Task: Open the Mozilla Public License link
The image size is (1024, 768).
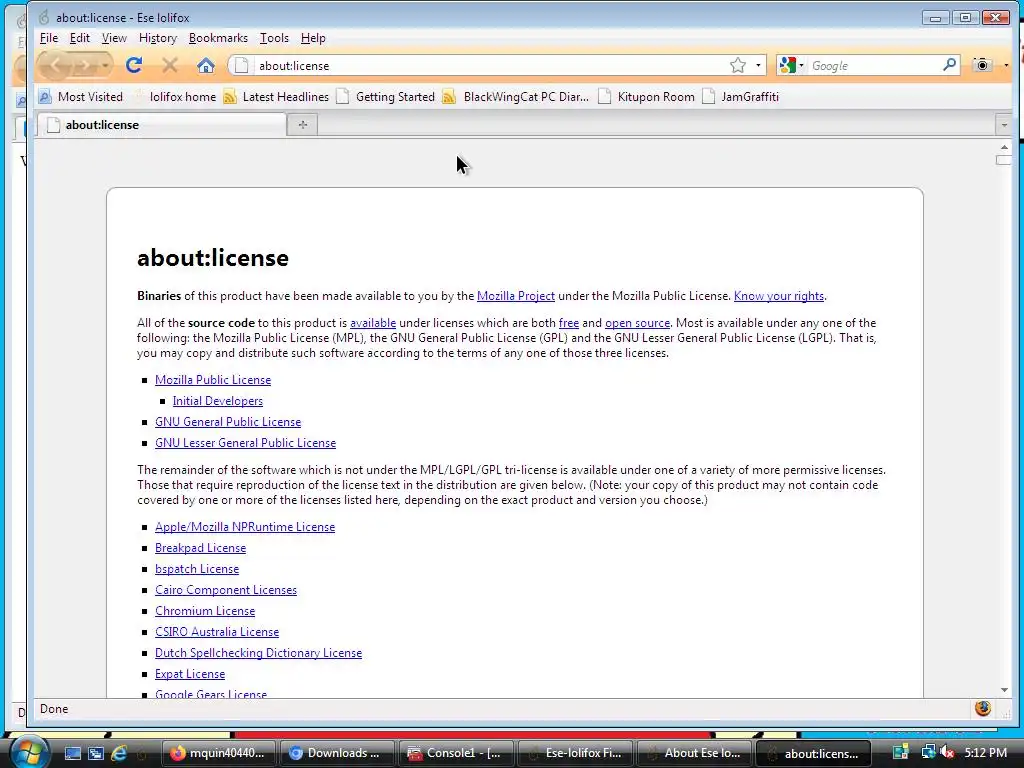Action: [x=213, y=379]
